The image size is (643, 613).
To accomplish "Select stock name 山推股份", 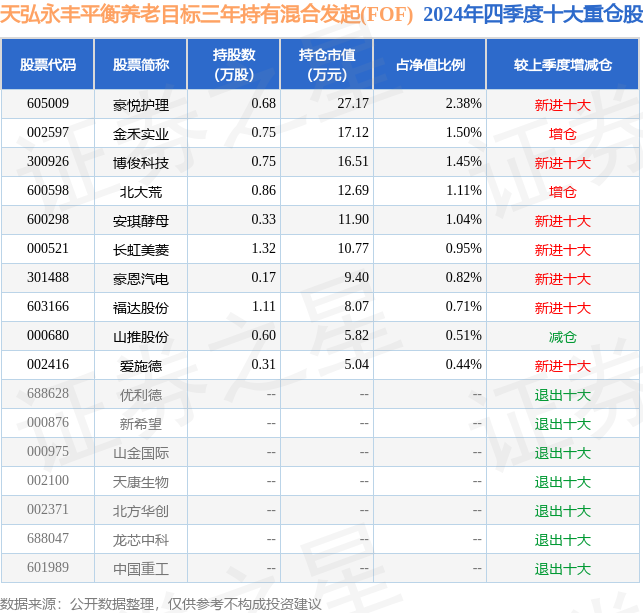I will 141,337.
